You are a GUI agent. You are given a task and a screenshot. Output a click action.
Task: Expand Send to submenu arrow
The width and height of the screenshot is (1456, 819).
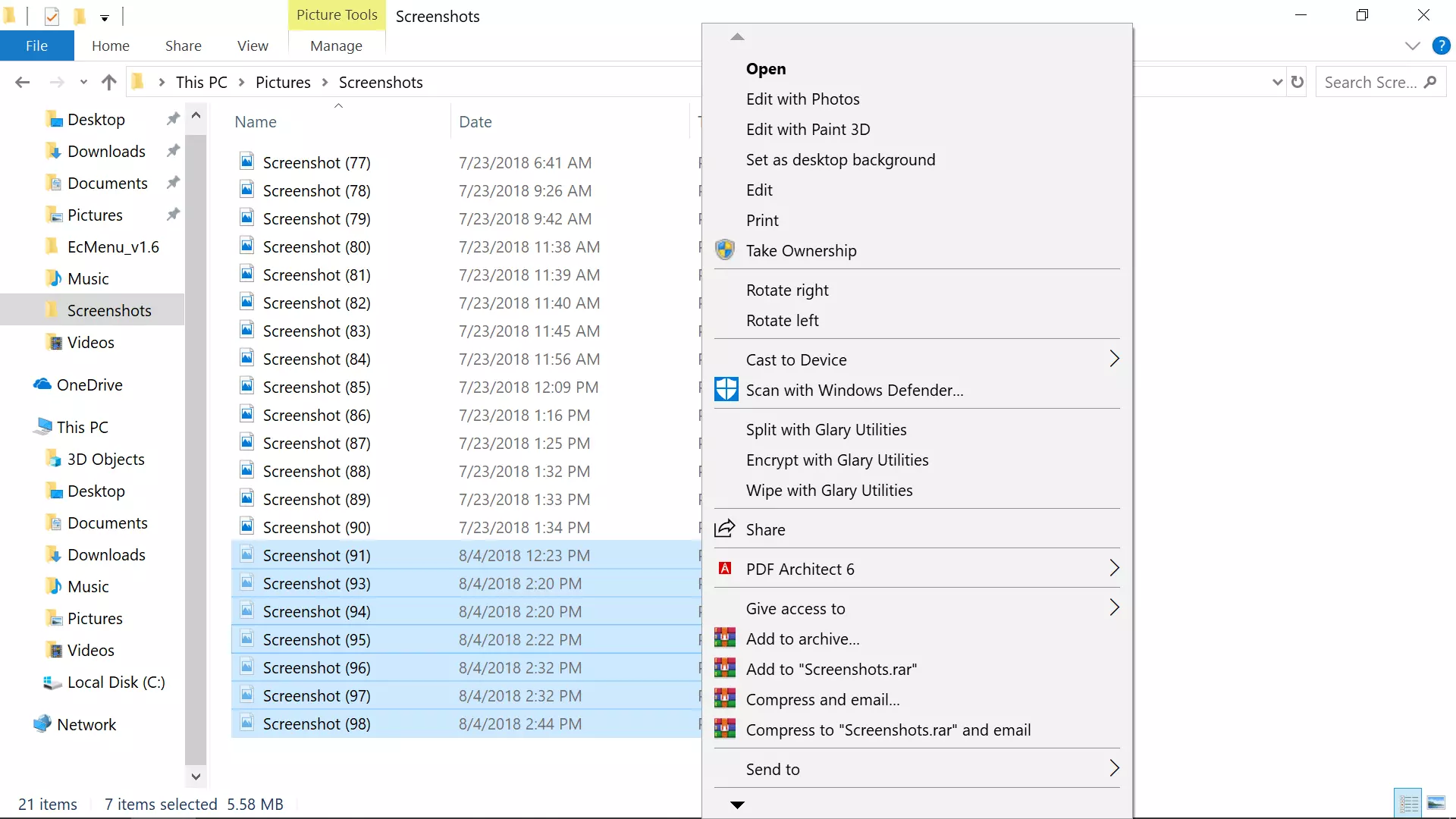coord(1113,768)
